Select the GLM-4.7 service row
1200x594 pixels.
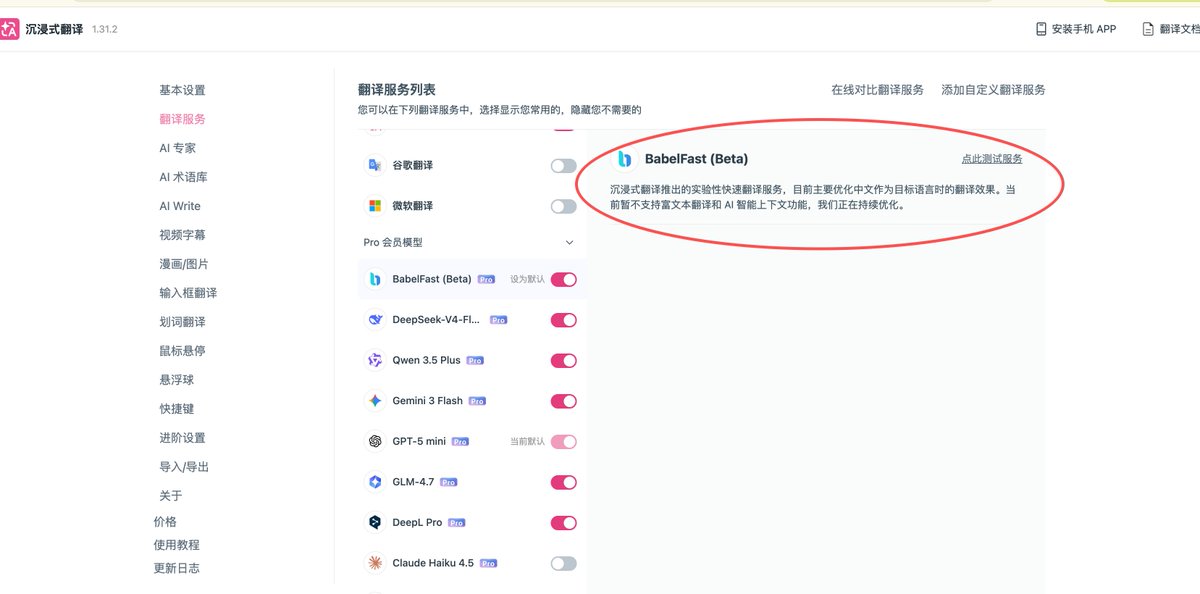tap(472, 482)
